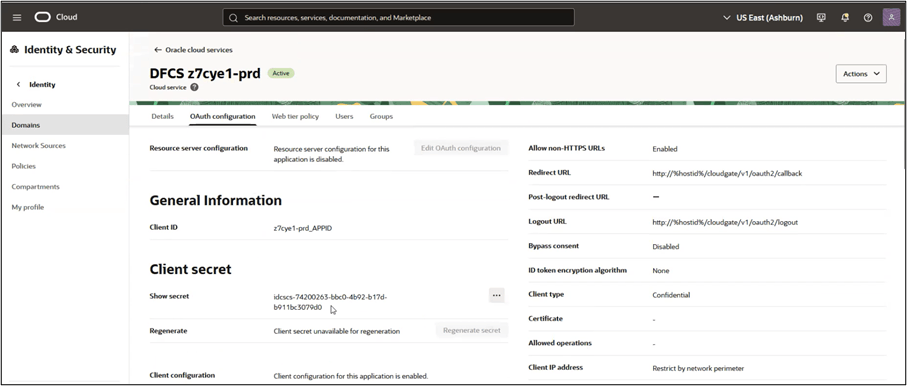Click the Restrict by network perimeter value
This screenshot has width=907, height=386.
698,368
